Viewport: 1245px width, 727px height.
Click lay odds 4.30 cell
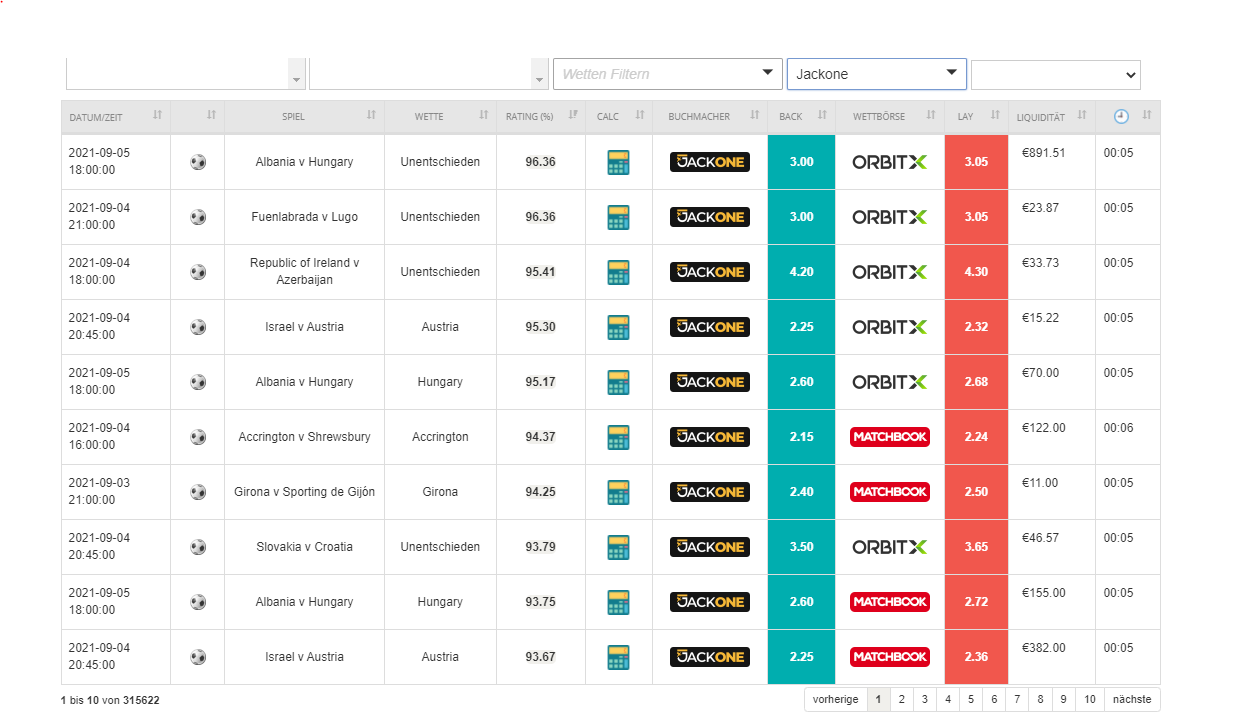tap(976, 272)
